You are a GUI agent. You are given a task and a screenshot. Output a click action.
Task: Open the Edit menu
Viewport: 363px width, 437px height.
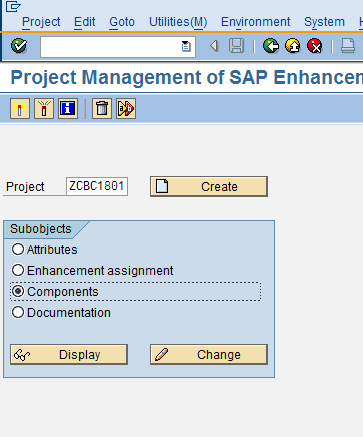click(x=85, y=22)
